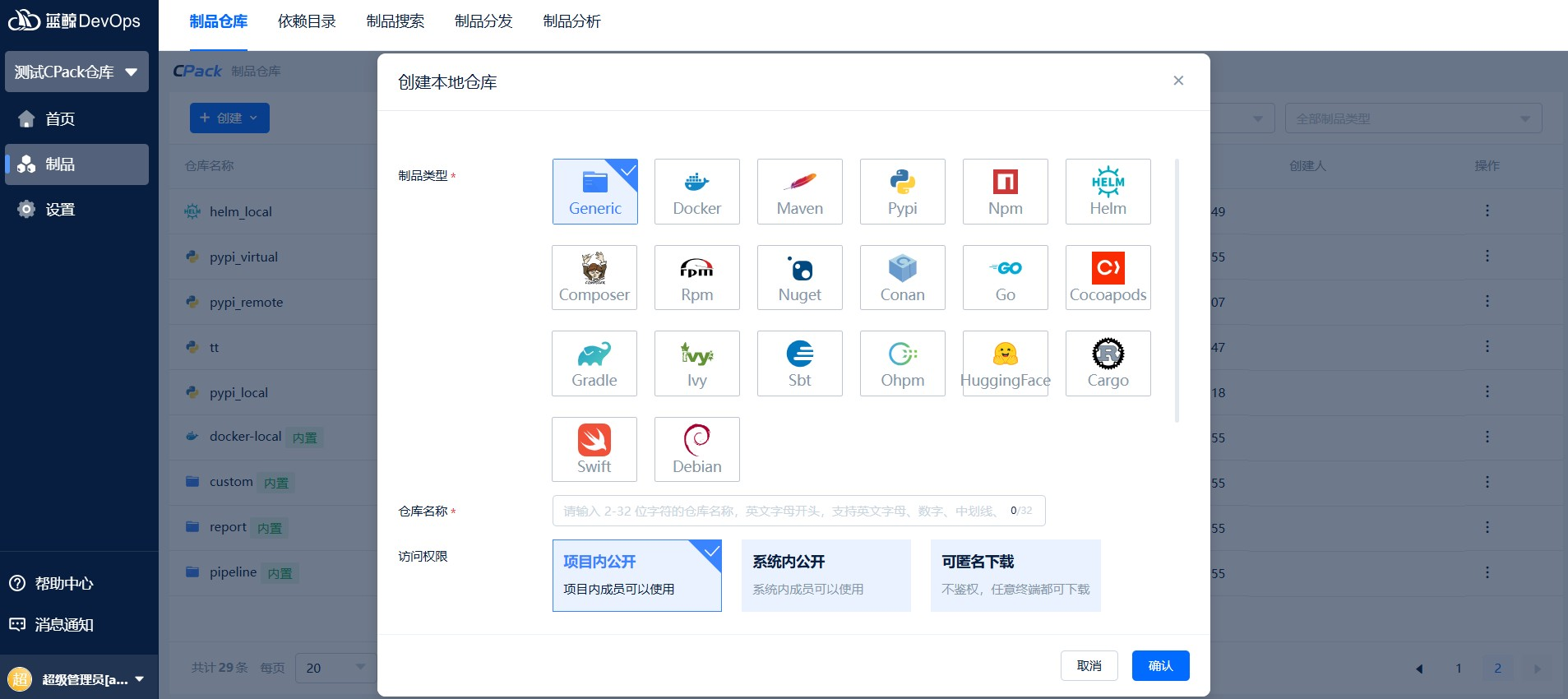Expand the 测试CPack仓库 project dropdown
This screenshot has height=699, width=1568.
coord(76,72)
